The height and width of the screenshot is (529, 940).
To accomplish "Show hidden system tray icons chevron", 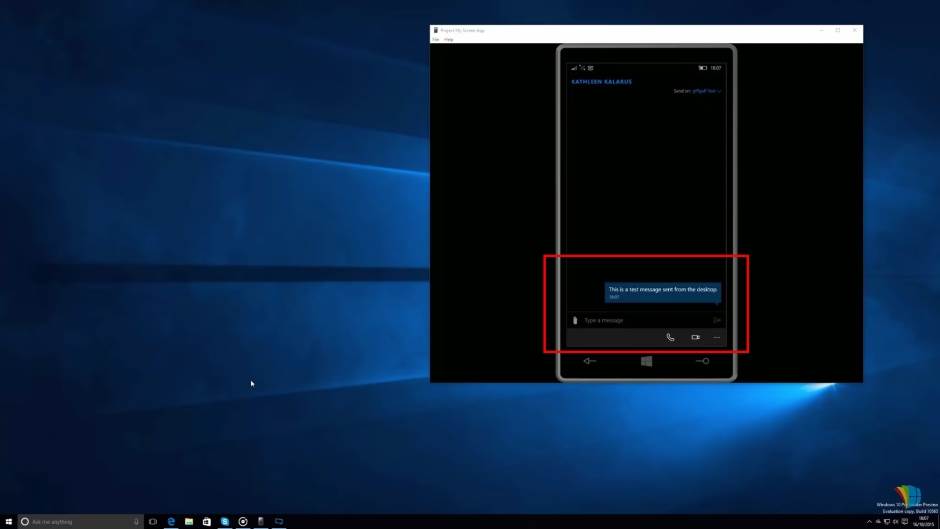I will coord(869,521).
